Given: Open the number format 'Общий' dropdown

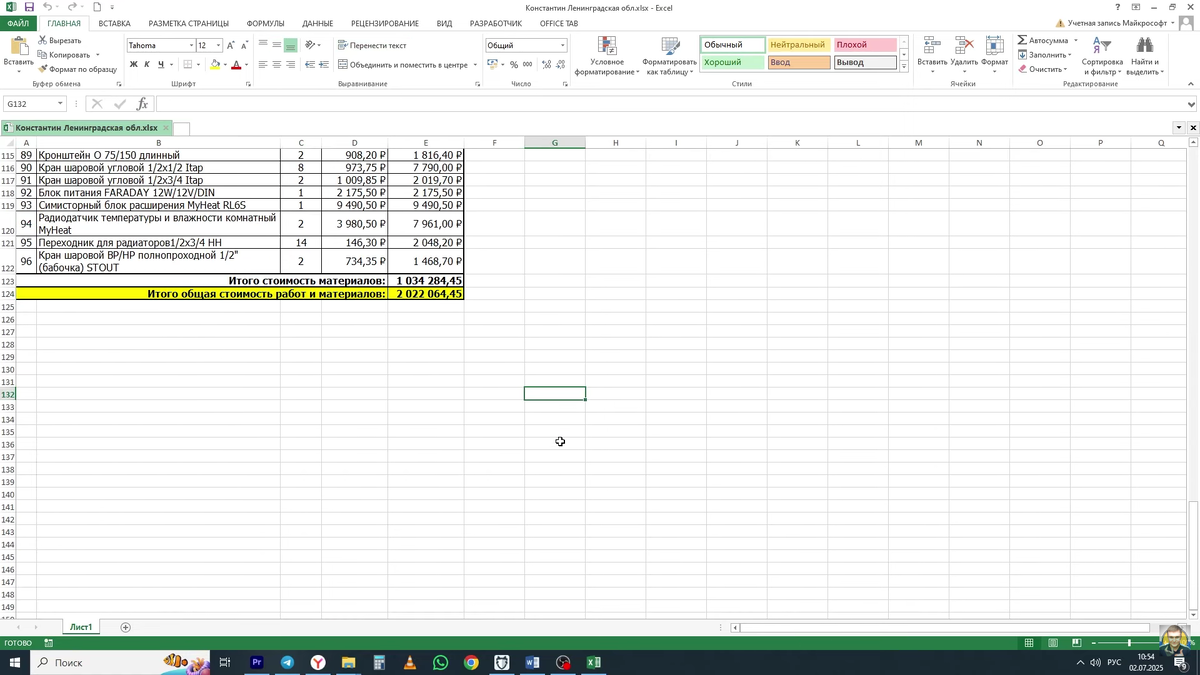Looking at the screenshot, I should [x=563, y=46].
